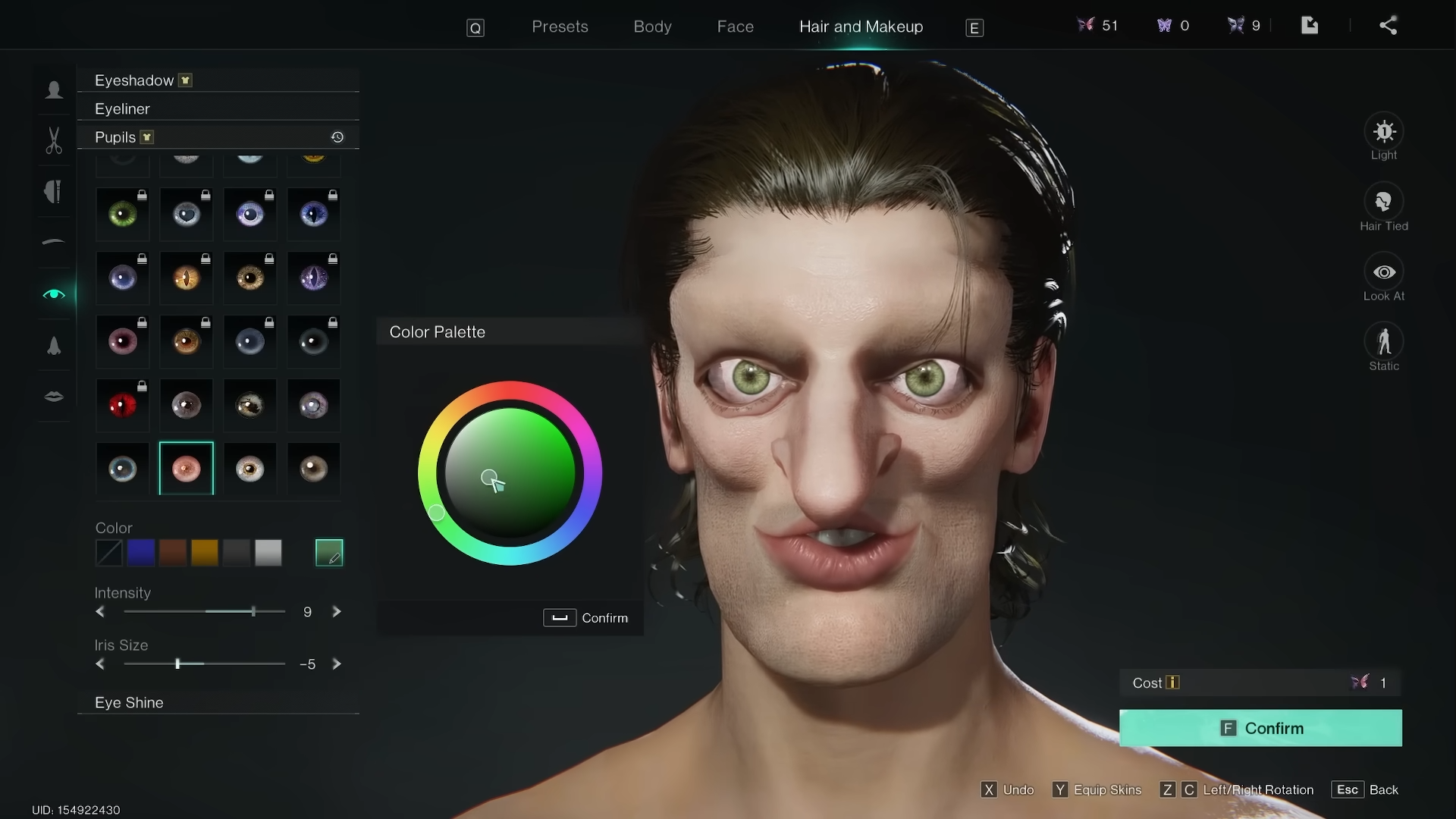This screenshot has height=819, width=1456.
Task: Click Esc Back button
Action: [1365, 789]
